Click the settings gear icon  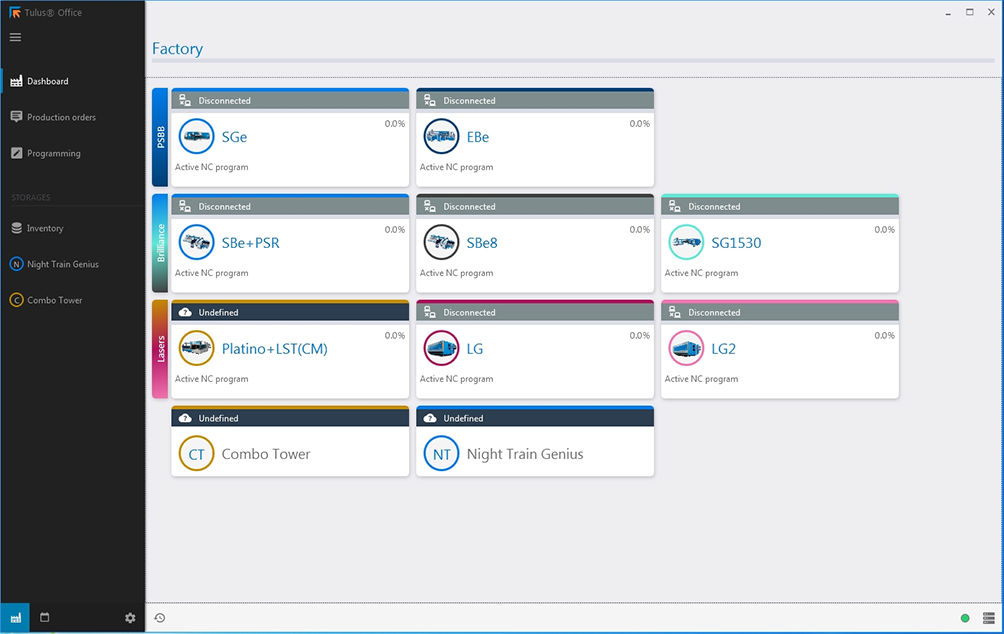pyautogui.click(x=130, y=618)
